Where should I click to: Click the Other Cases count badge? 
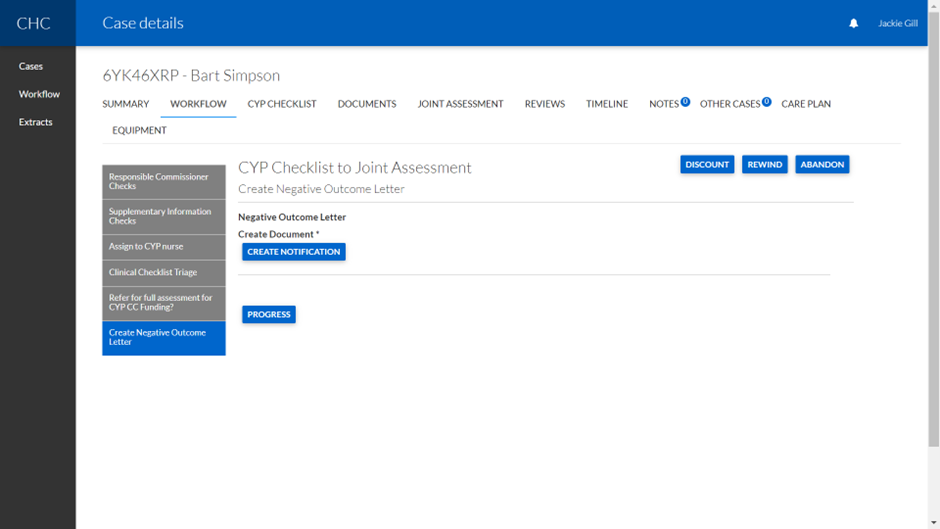pos(767,102)
